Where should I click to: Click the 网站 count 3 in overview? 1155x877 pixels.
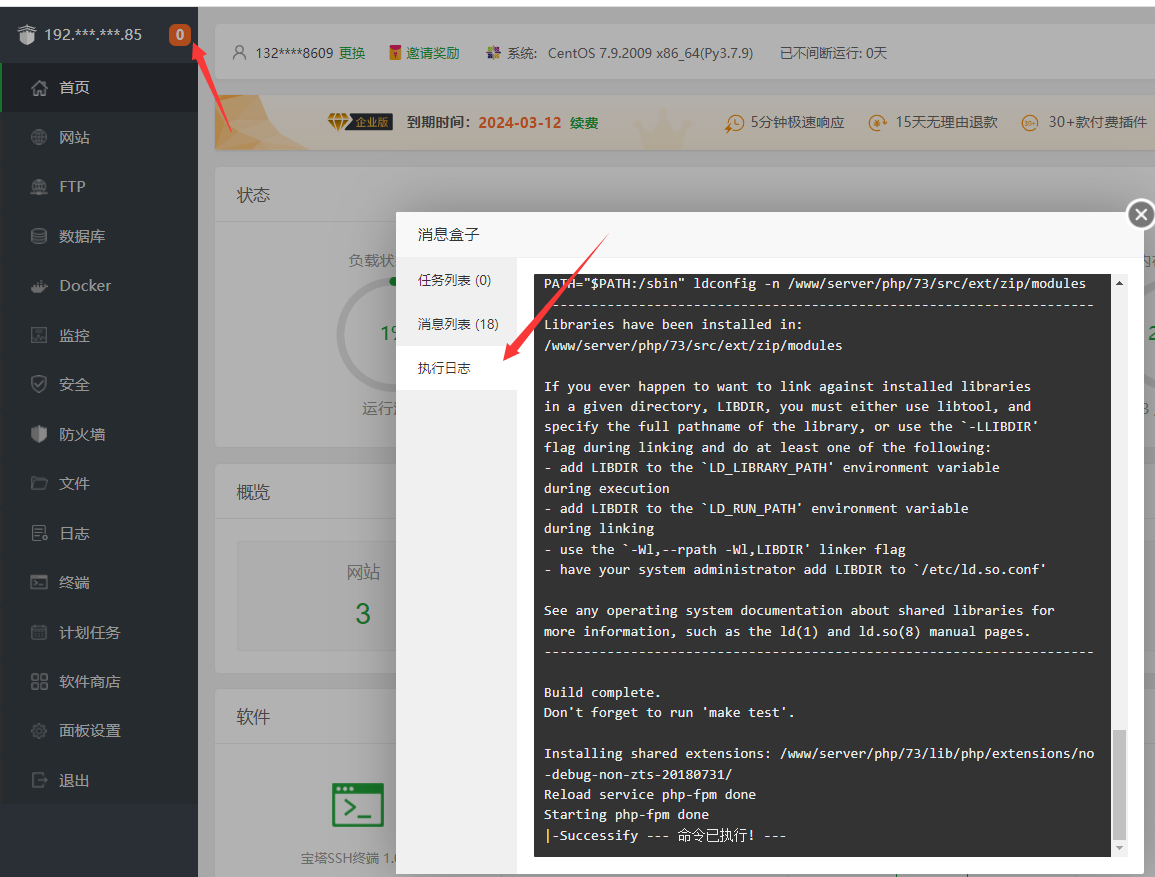363,614
